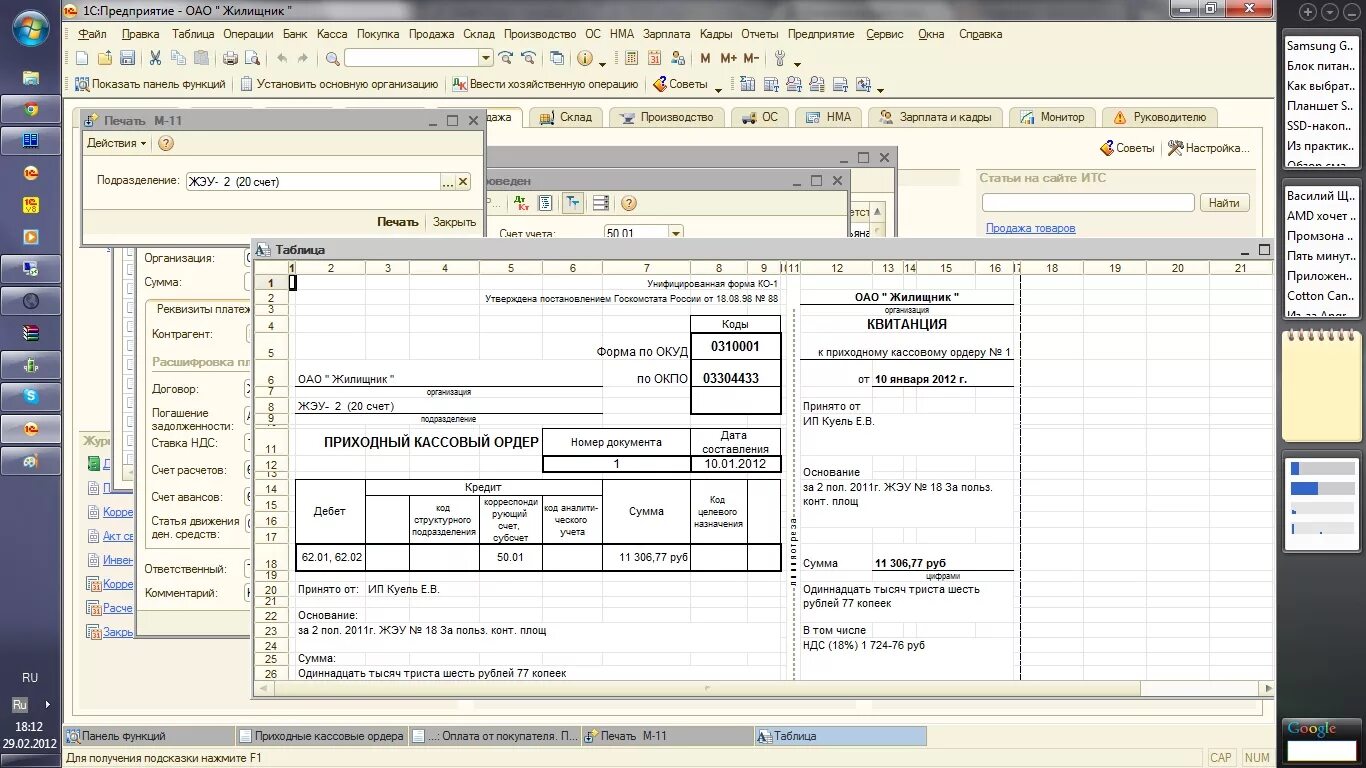Click the help question icon in document toolbar

click(629, 203)
